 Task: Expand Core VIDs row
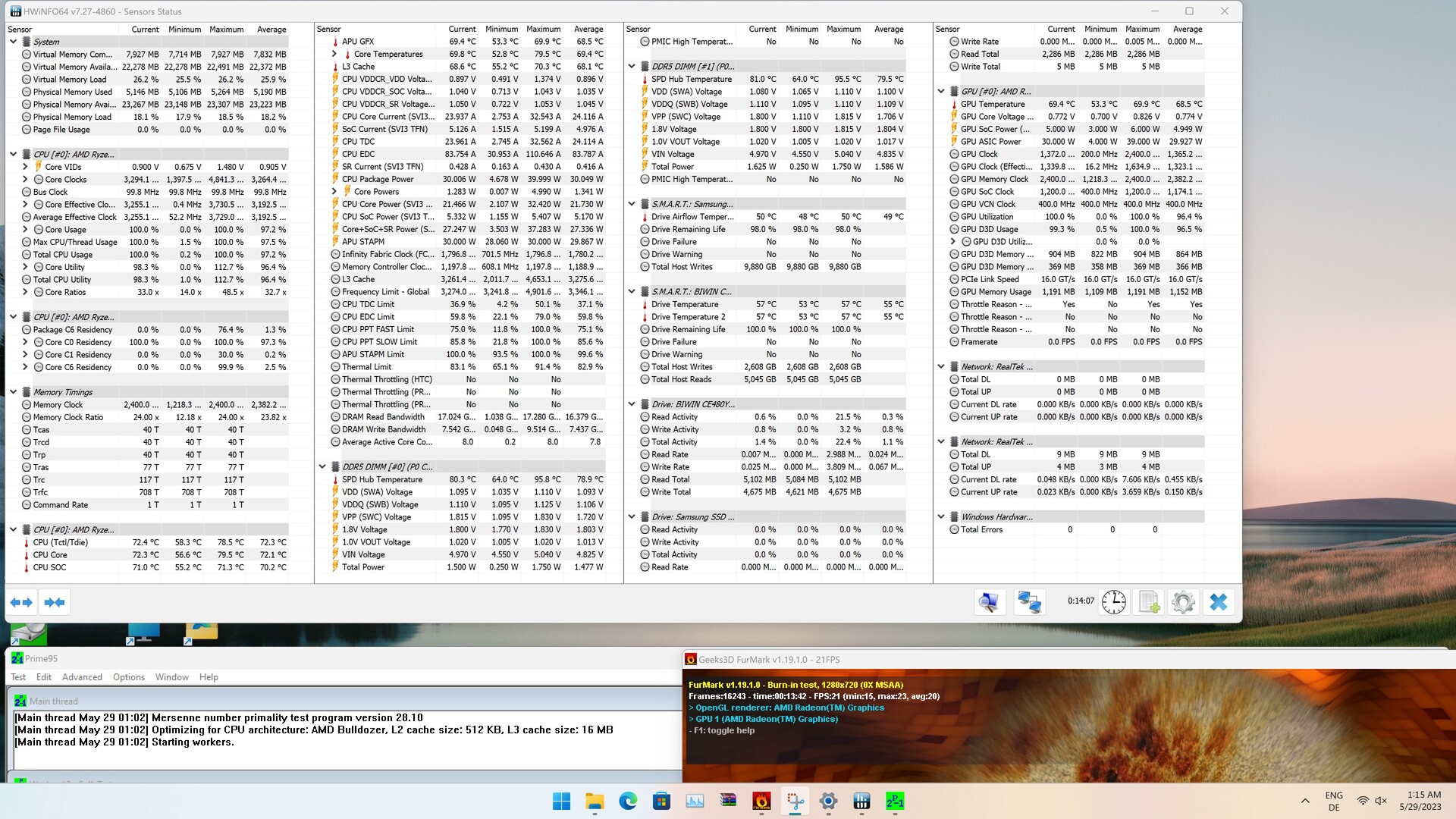(25, 167)
